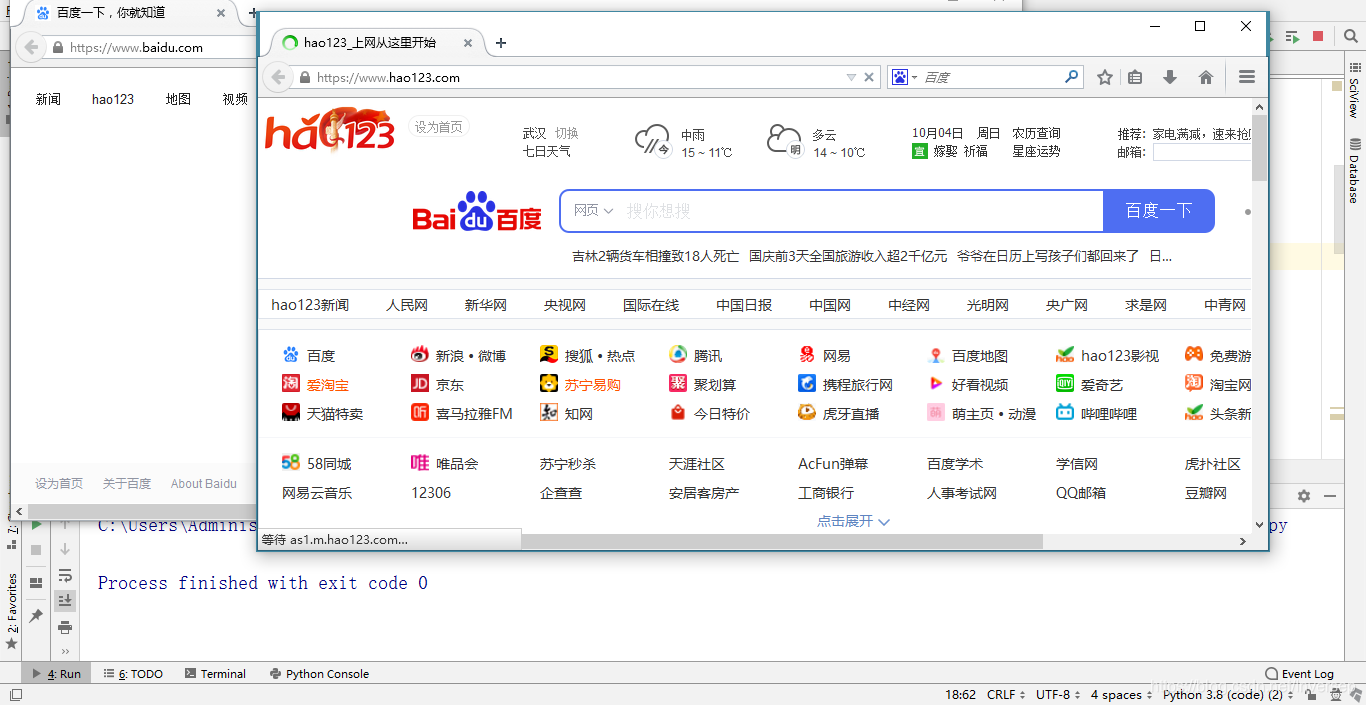Image resolution: width=1366 pixels, height=705 pixels.
Task: Open a new tab next to hao123 tab
Action: (501, 43)
